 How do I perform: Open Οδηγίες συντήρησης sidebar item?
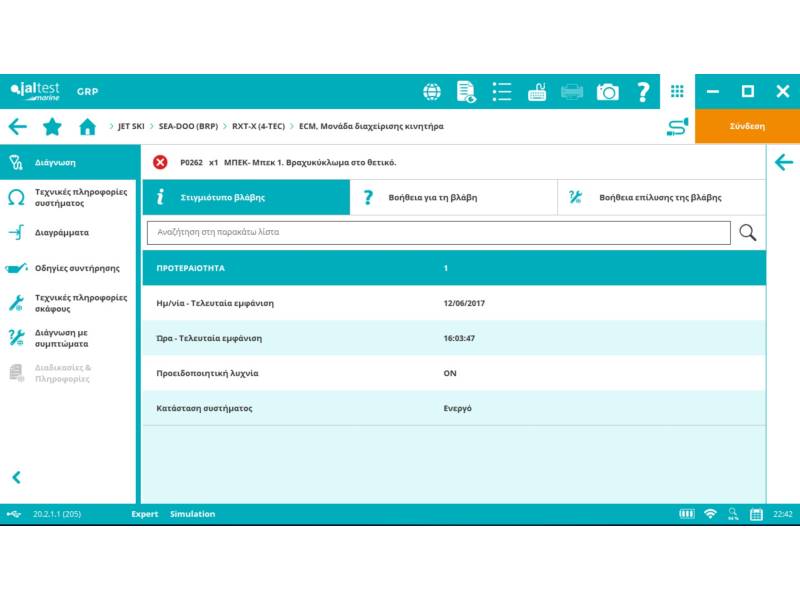(77, 268)
